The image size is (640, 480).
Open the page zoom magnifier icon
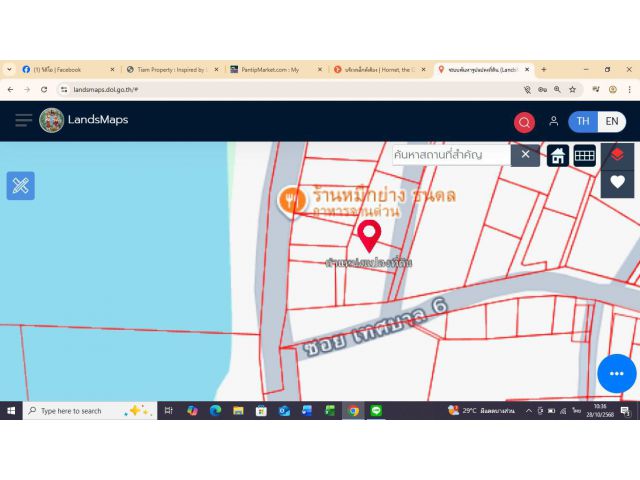tap(557, 89)
